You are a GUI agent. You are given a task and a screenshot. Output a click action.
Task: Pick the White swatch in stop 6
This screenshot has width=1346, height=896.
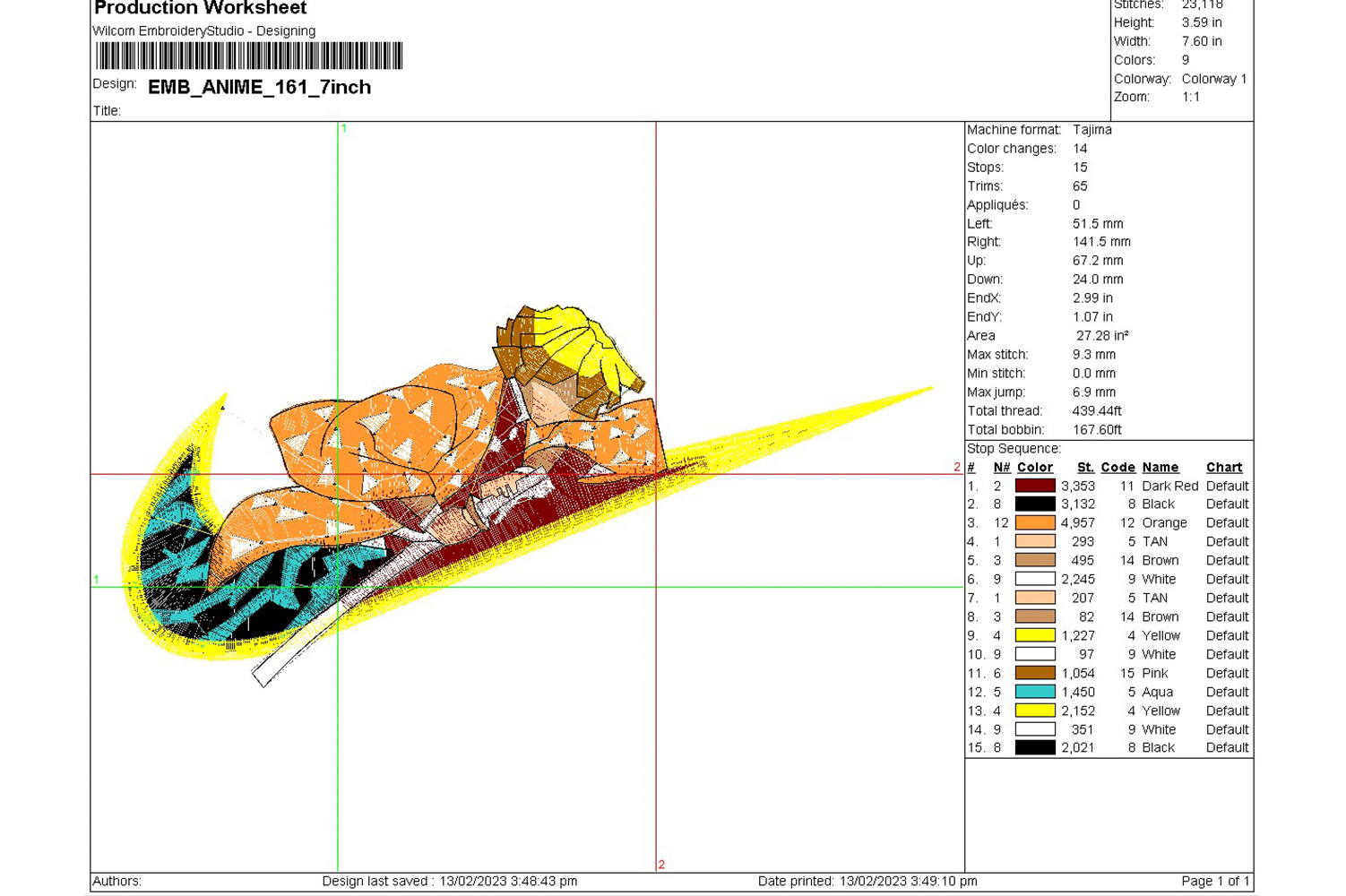(x=1035, y=580)
